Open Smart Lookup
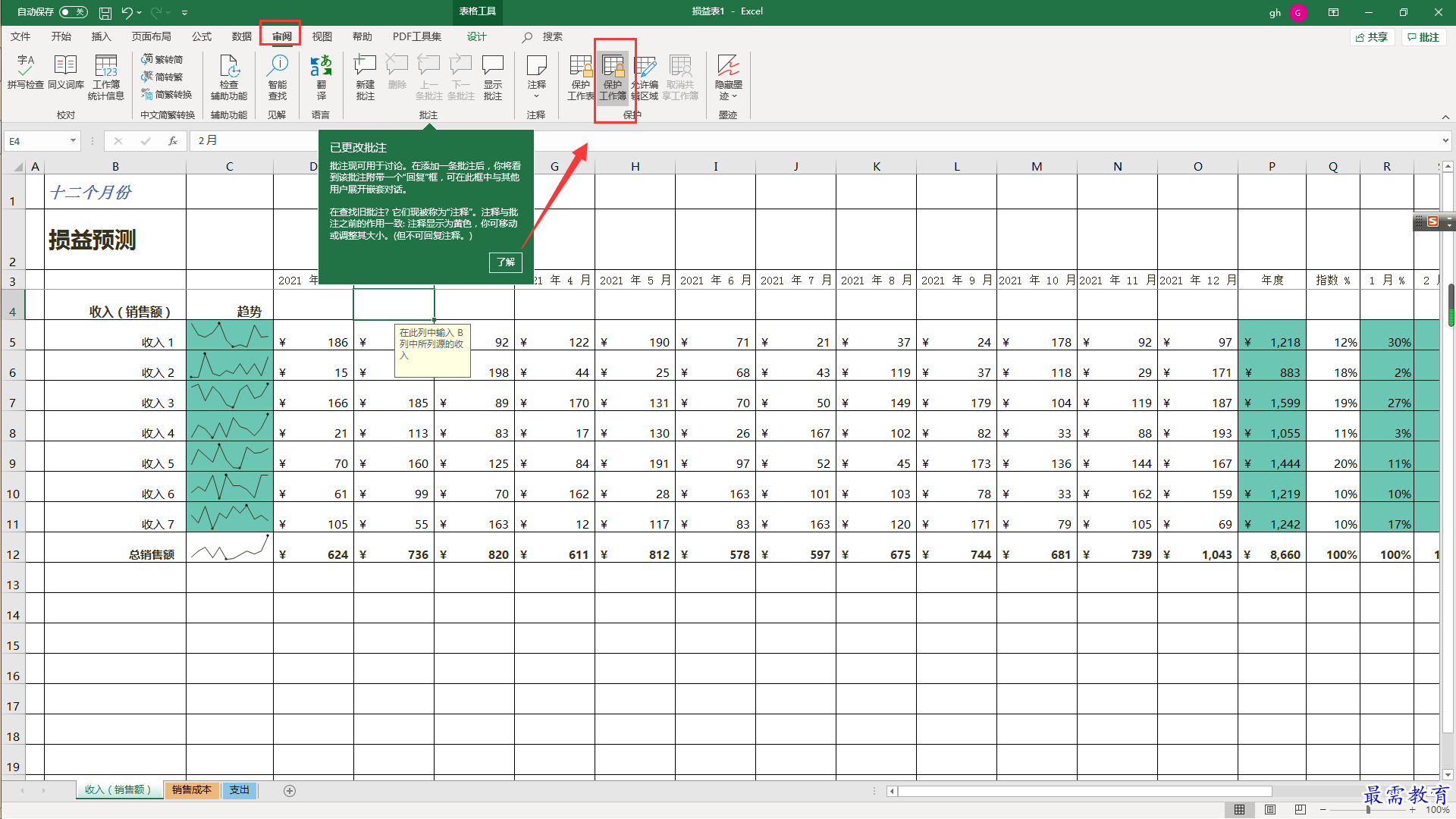Viewport: 1456px width, 819px height. coord(278,77)
